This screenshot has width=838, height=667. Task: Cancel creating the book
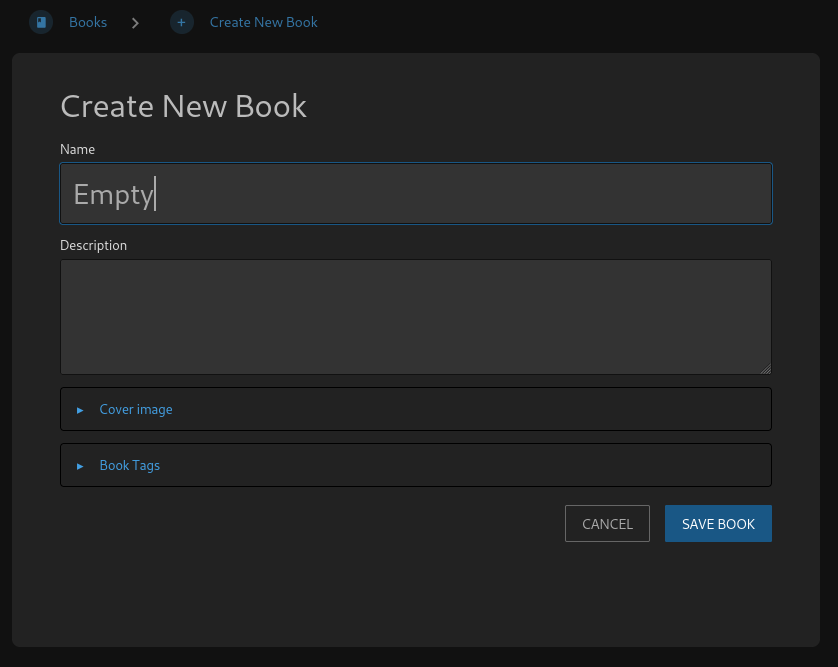point(607,524)
